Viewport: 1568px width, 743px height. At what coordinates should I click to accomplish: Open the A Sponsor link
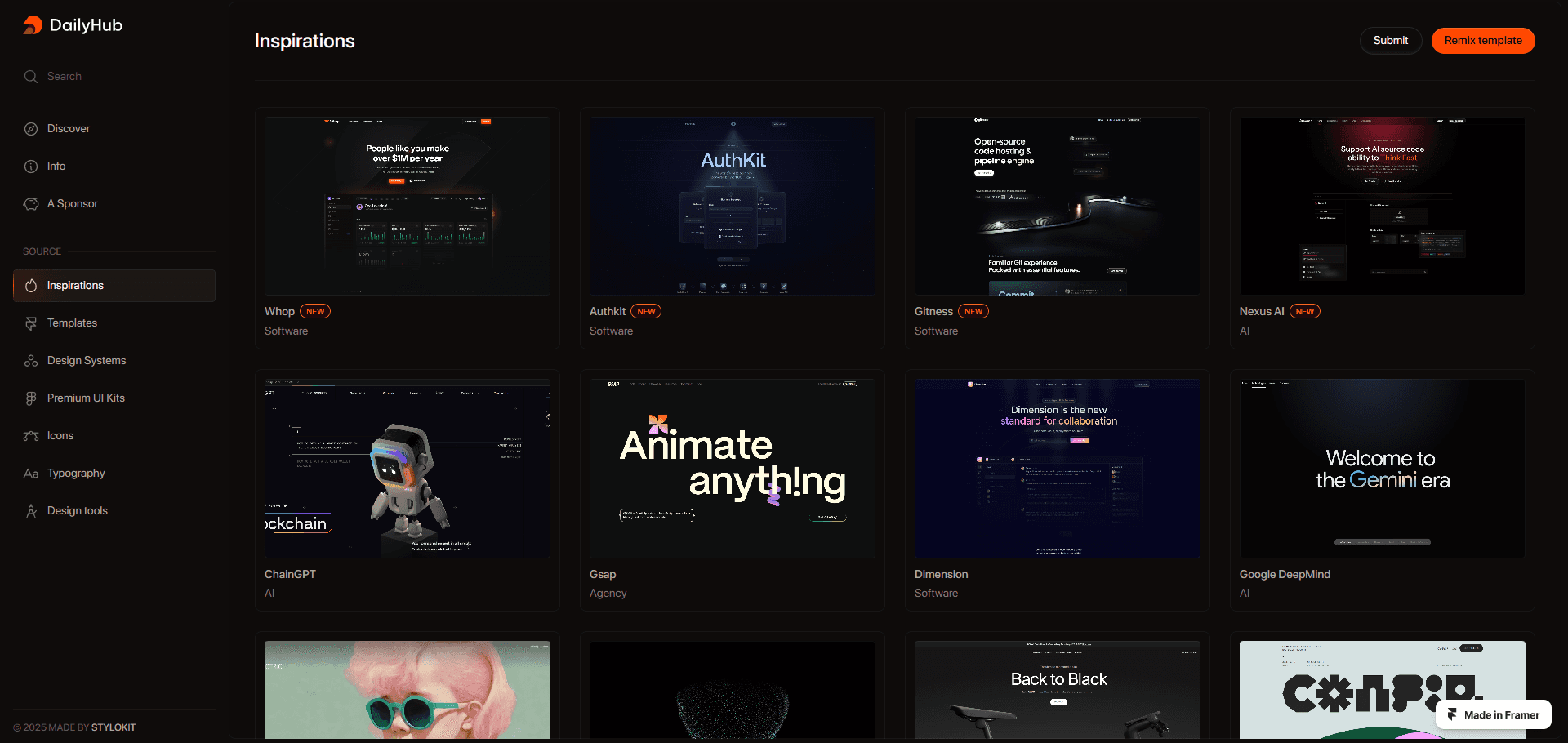[x=114, y=204]
